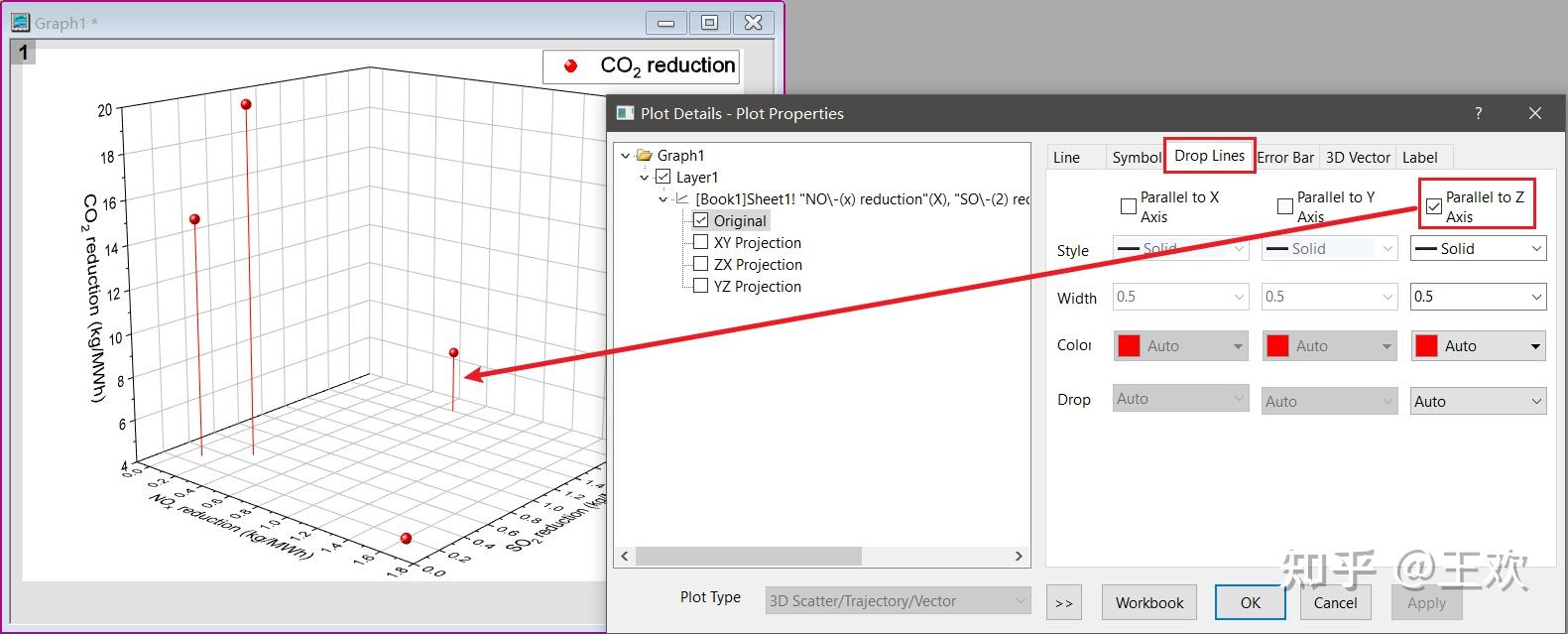The width and height of the screenshot is (1568, 634).
Task: Click the red legend symbol for CO2 reduction
Action: [570, 65]
